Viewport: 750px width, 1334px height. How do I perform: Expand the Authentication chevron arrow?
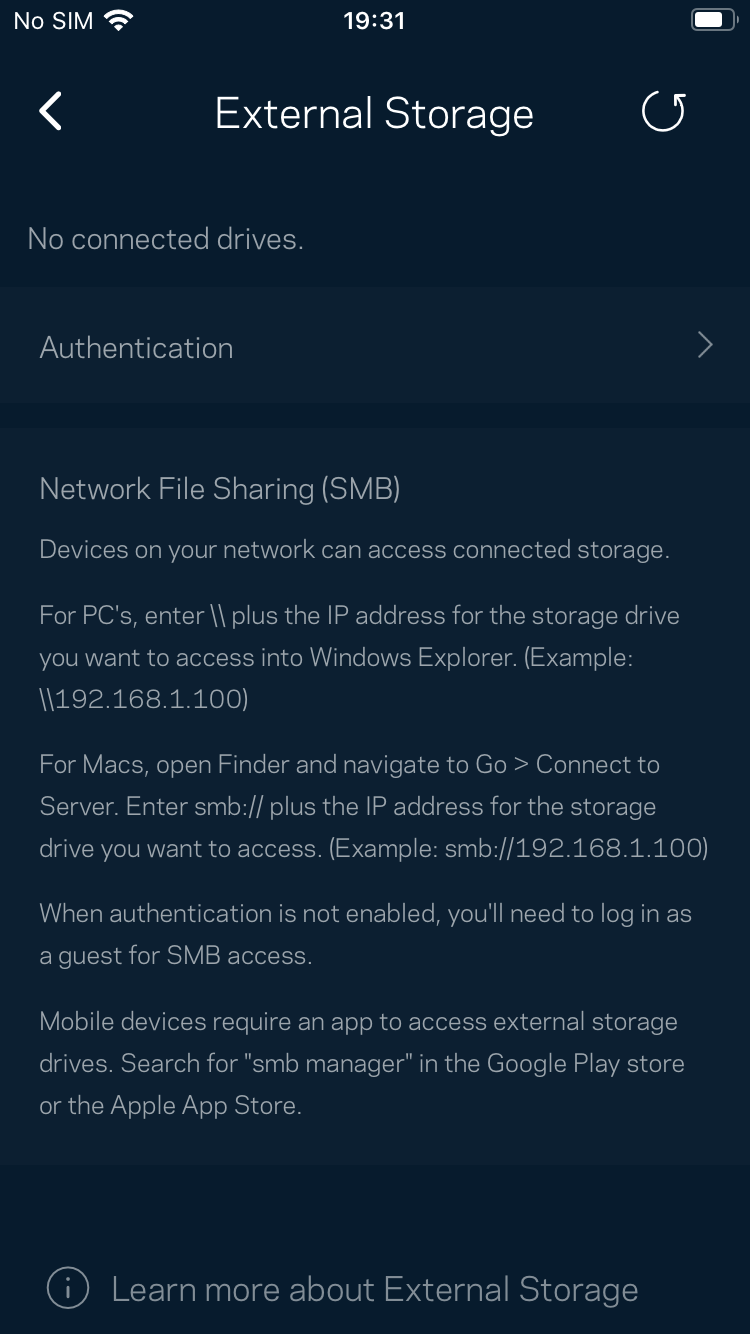705,346
